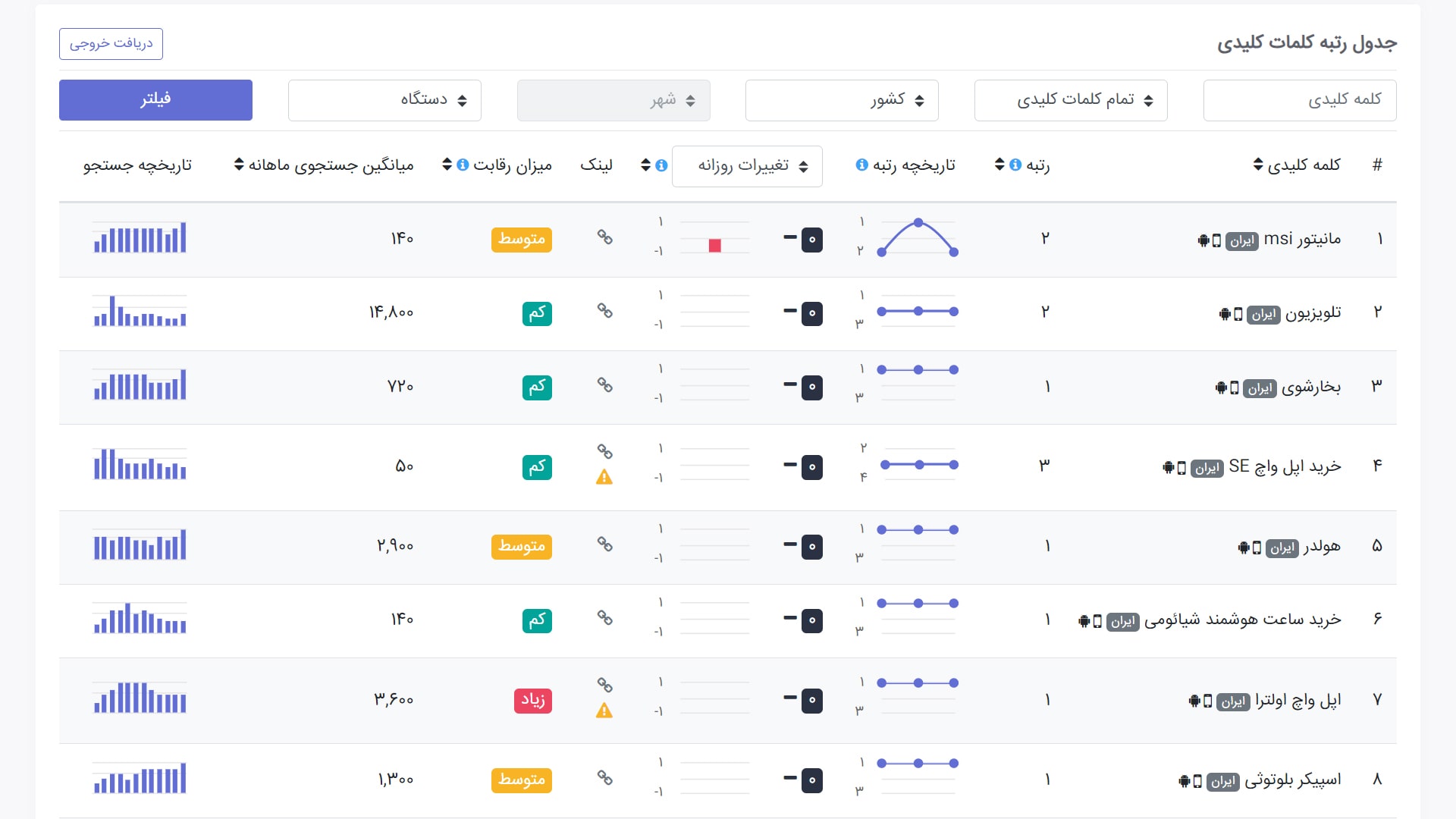Click monthly search value ۱۴,۸۰۰
1456x819 pixels.
[391, 312]
